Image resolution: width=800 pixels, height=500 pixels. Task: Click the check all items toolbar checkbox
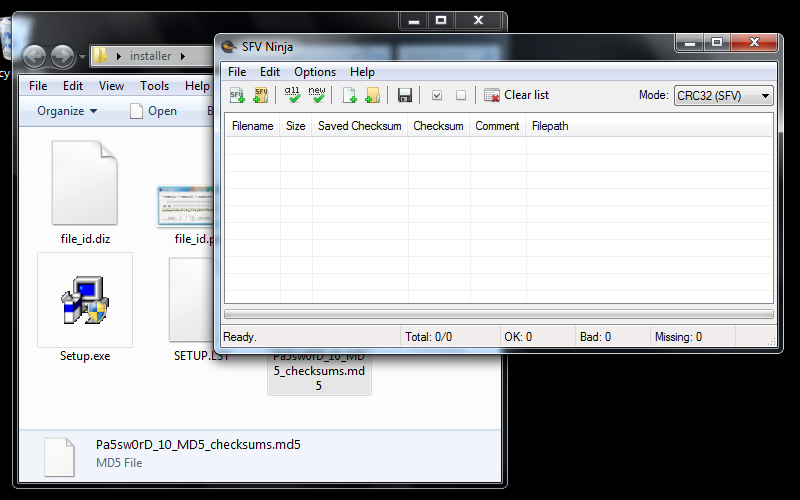coord(437,95)
